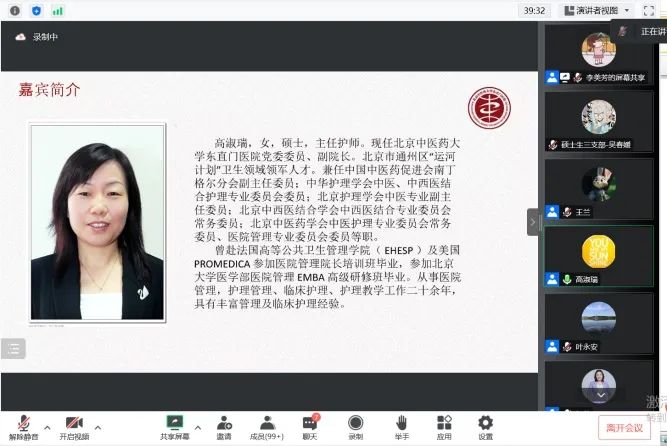Check the green network signal icon
The width and height of the screenshot is (667, 446).
[x=57, y=11]
